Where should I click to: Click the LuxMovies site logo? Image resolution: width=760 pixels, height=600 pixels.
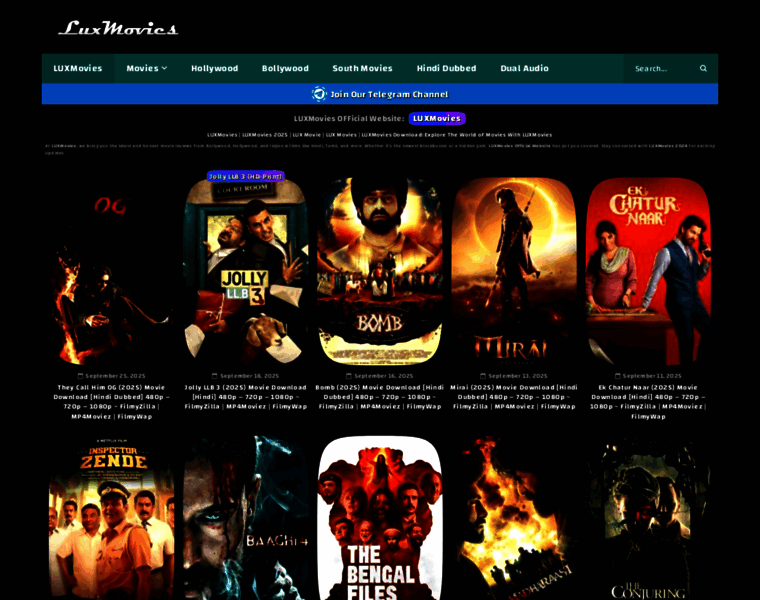point(118,28)
